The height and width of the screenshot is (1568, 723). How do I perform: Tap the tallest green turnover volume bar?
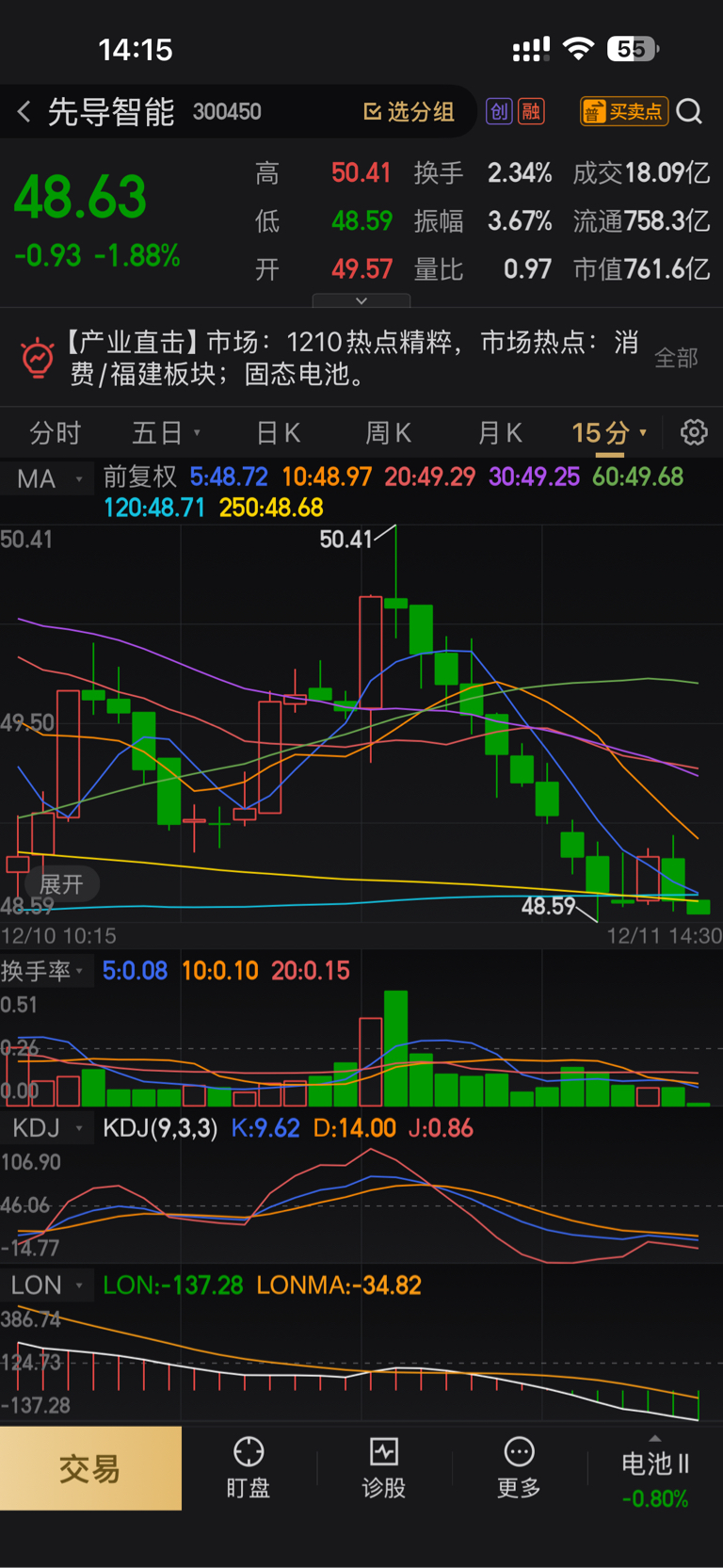click(x=395, y=1048)
